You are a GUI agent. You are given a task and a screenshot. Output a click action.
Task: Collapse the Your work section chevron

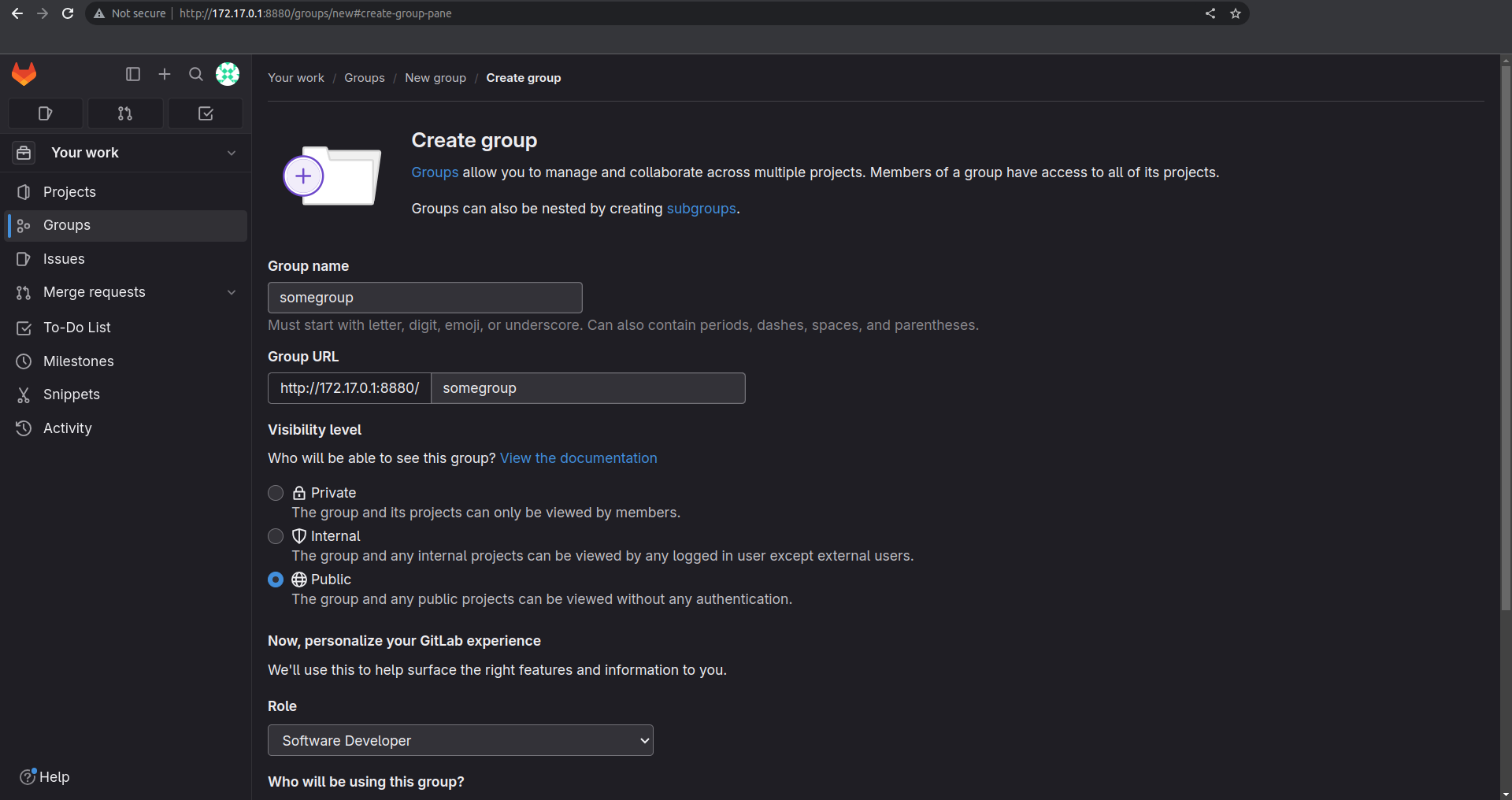[232, 153]
